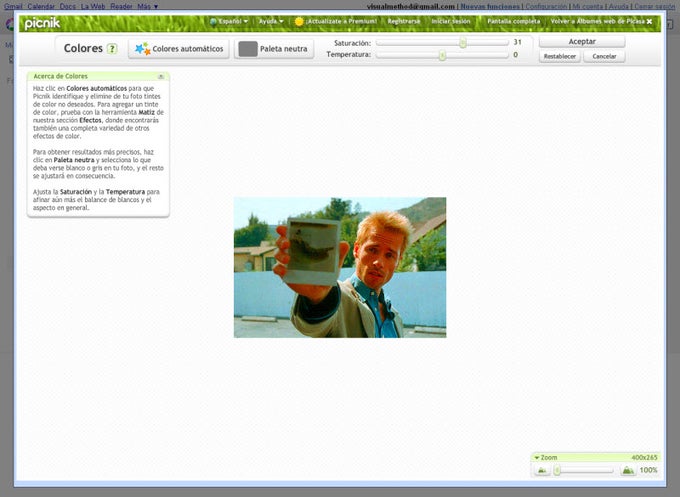Click the colorful stars Colores automáticos icon
The width and height of the screenshot is (680, 497).
(142, 49)
